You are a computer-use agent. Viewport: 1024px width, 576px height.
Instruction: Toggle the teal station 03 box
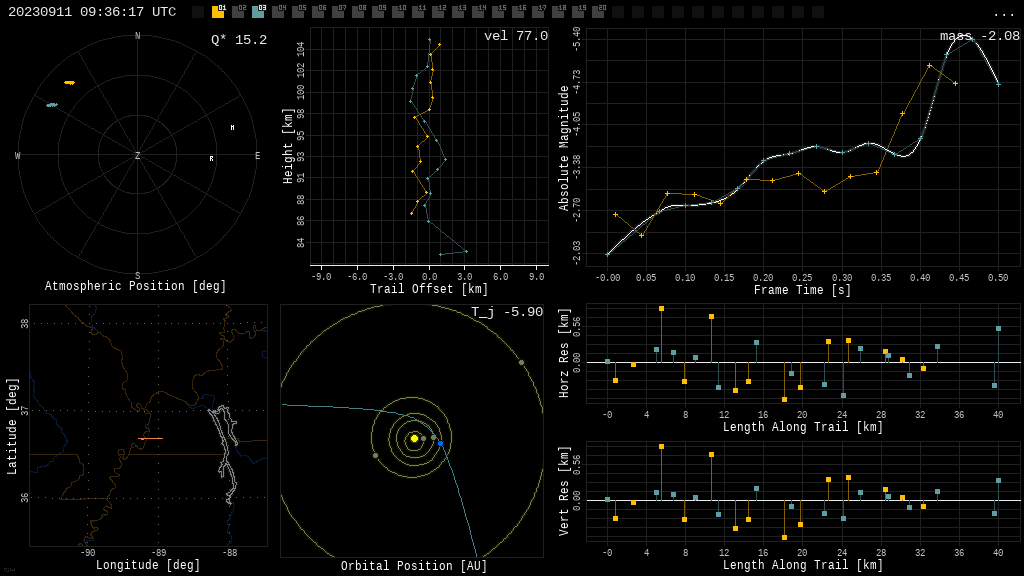pos(258,12)
